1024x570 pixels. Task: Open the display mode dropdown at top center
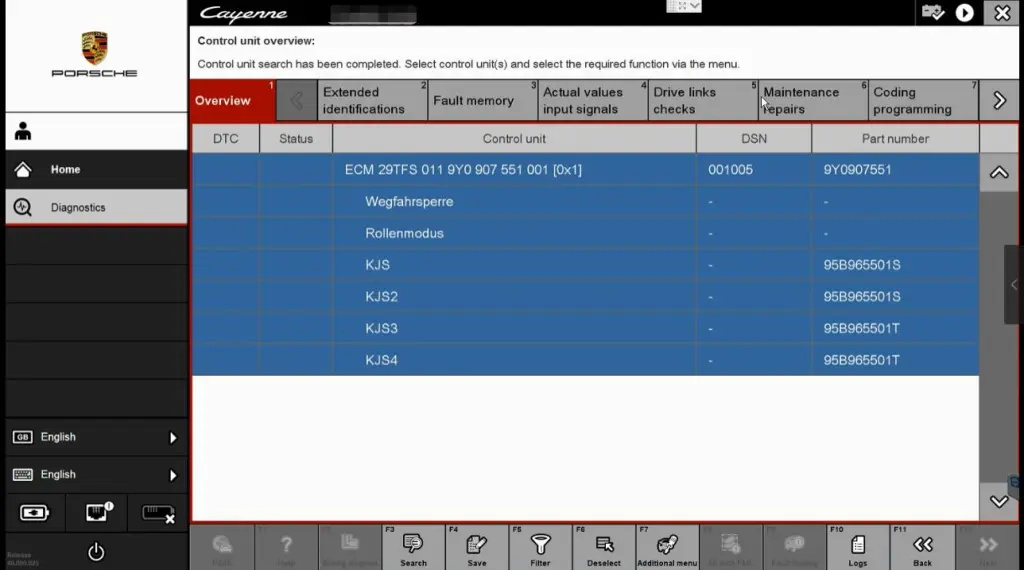click(684, 6)
